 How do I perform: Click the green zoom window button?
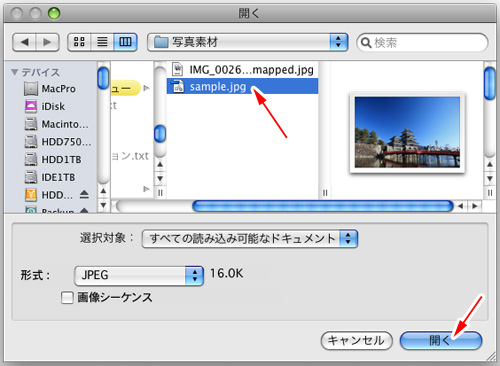point(54,13)
